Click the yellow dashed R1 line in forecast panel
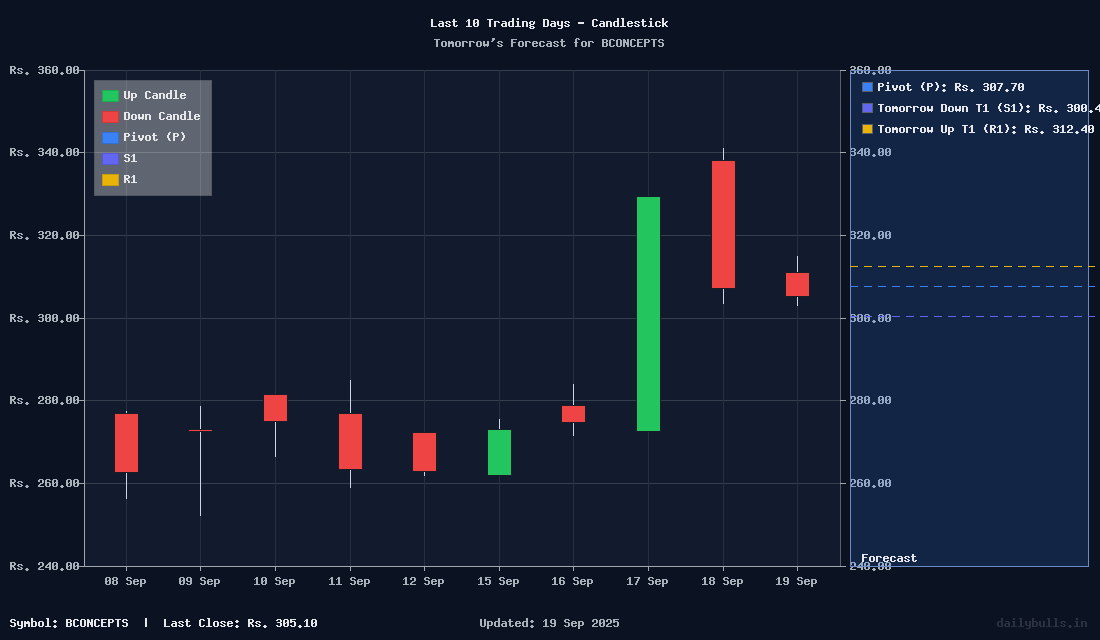Viewport: 1100px width, 640px height. (x=970, y=267)
